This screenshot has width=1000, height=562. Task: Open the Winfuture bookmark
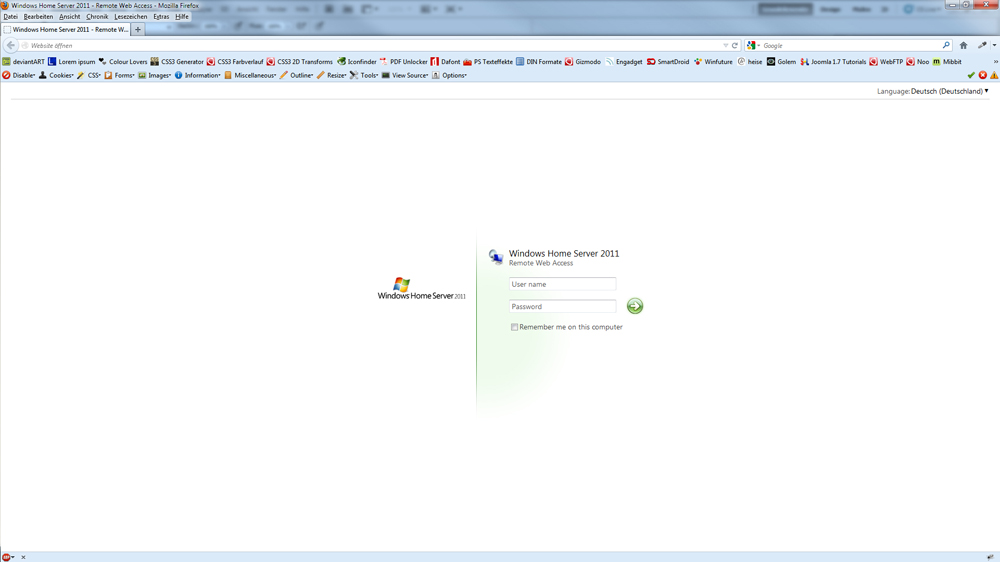pyautogui.click(x=713, y=62)
